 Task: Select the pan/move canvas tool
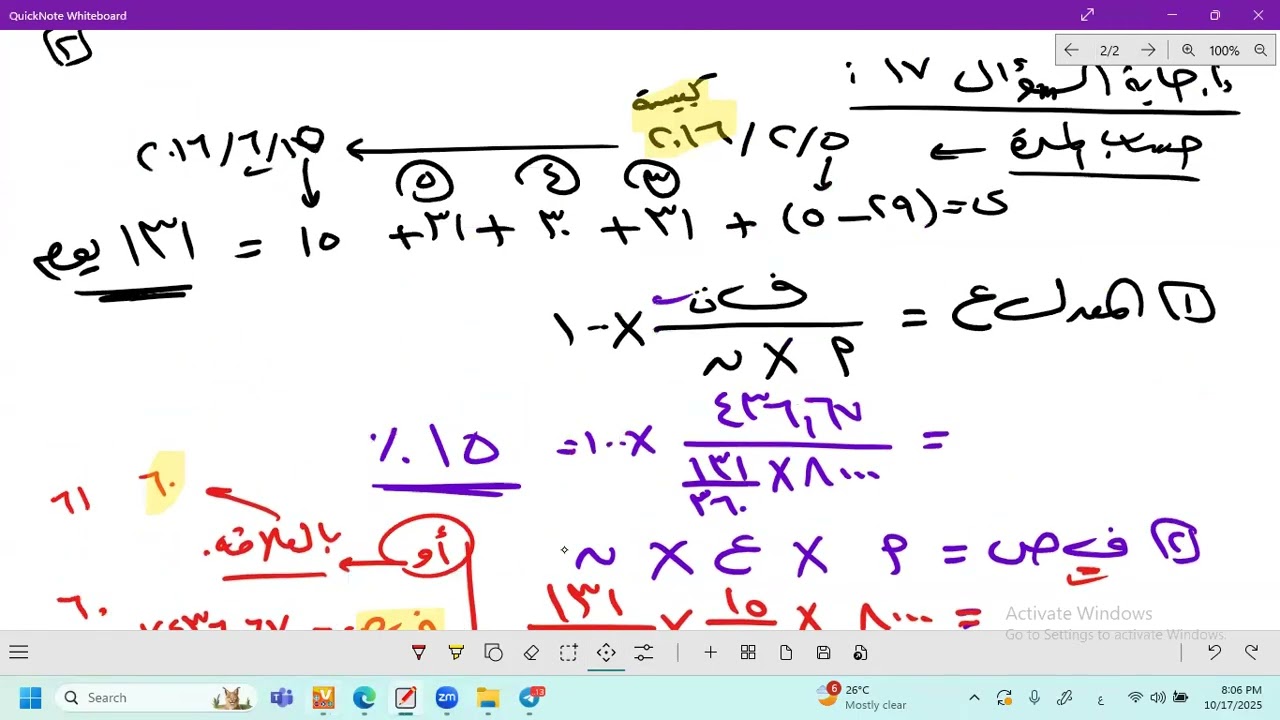coord(606,653)
